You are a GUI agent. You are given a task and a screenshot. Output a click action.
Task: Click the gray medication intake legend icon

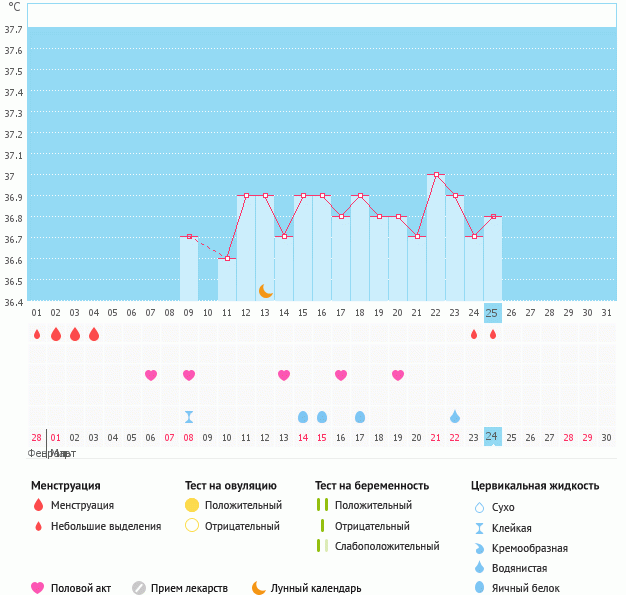(139, 588)
